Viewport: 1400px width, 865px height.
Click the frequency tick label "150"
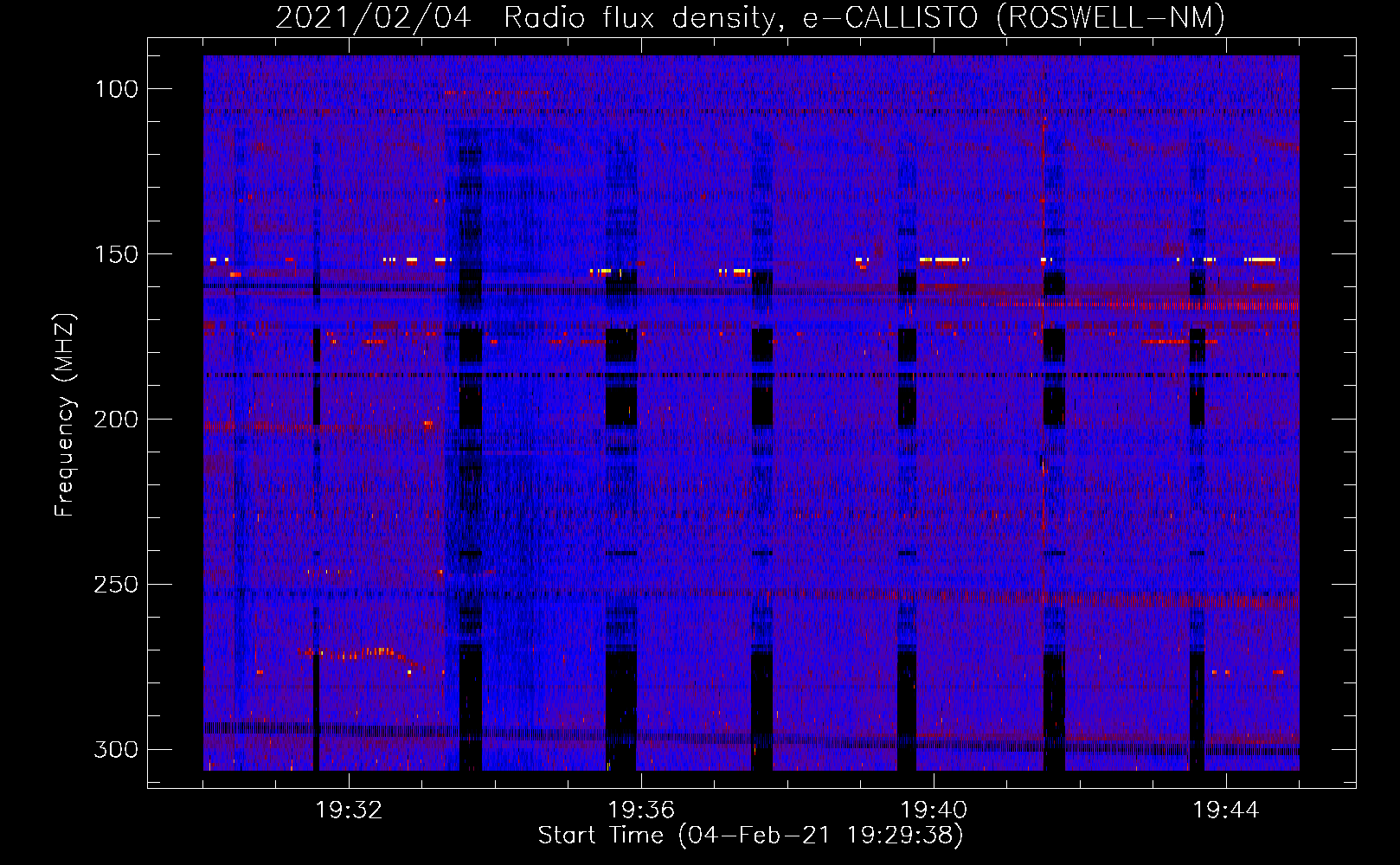(116, 254)
